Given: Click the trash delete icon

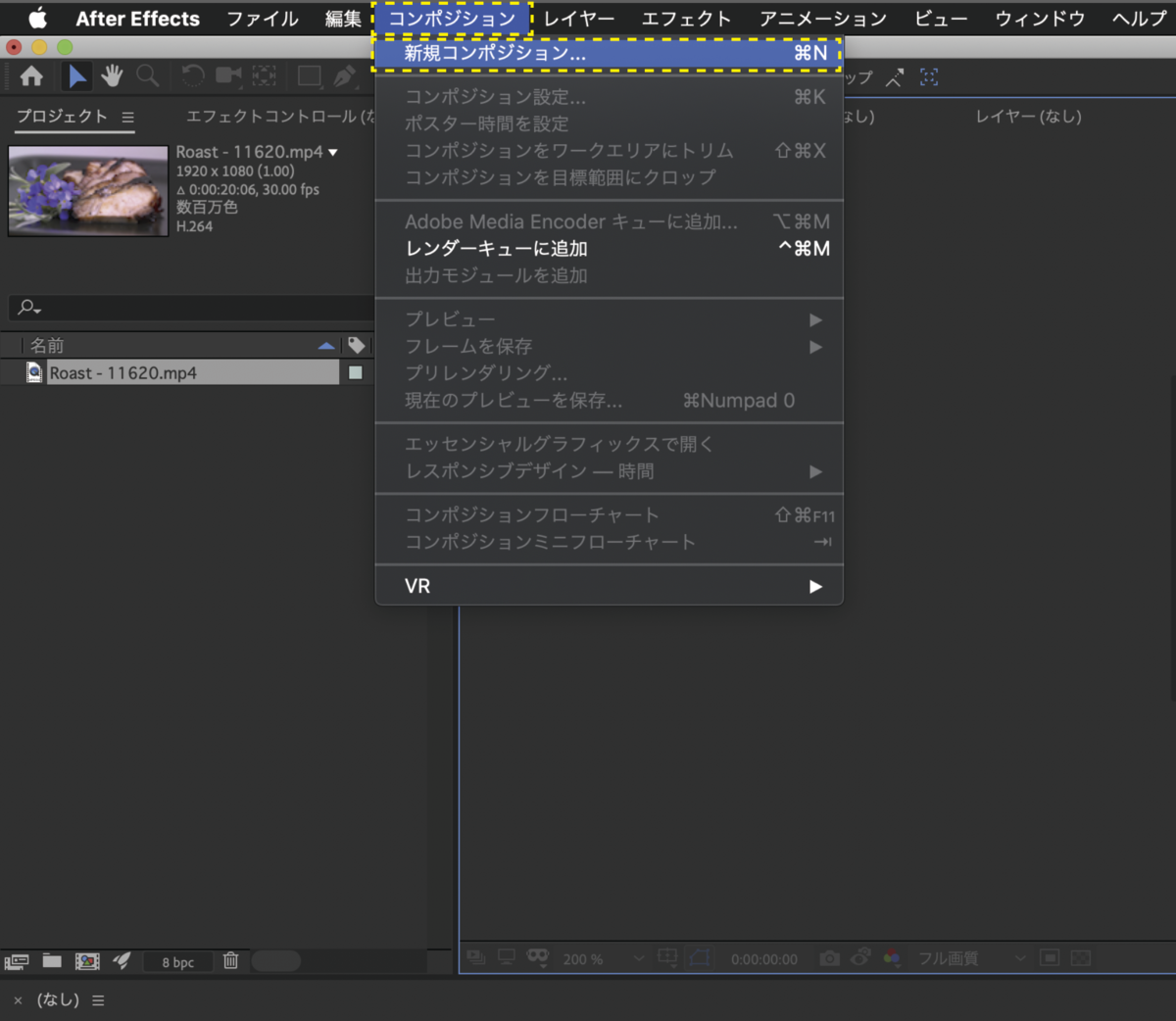Looking at the screenshot, I should tap(230, 961).
